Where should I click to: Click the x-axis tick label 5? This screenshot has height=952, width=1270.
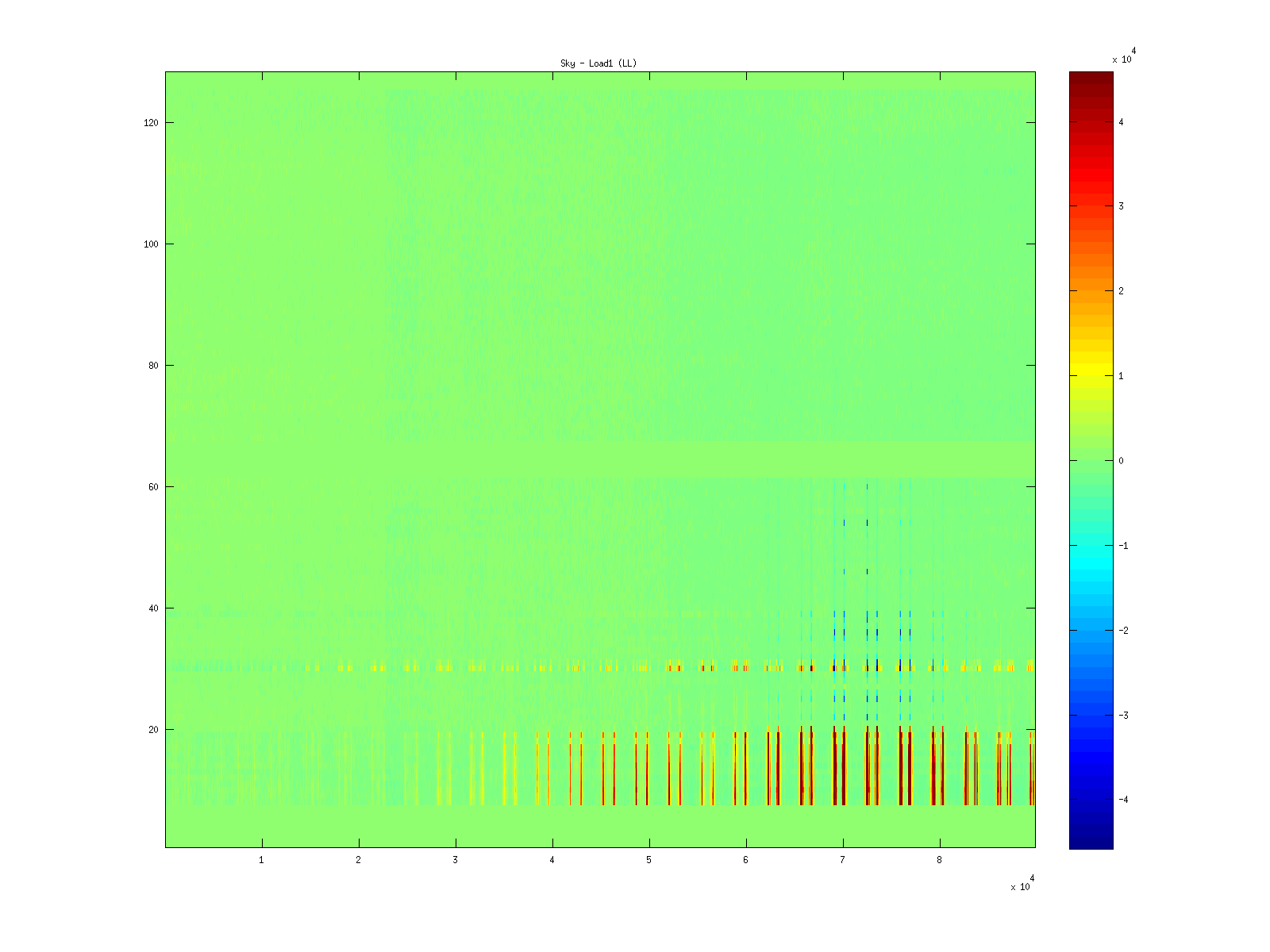pyautogui.click(x=648, y=860)
